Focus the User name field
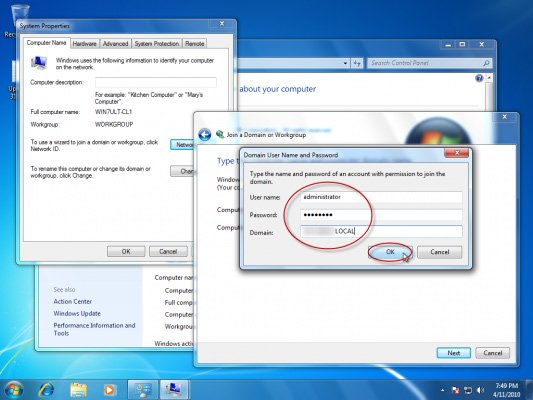 click(x=381, y=197)
